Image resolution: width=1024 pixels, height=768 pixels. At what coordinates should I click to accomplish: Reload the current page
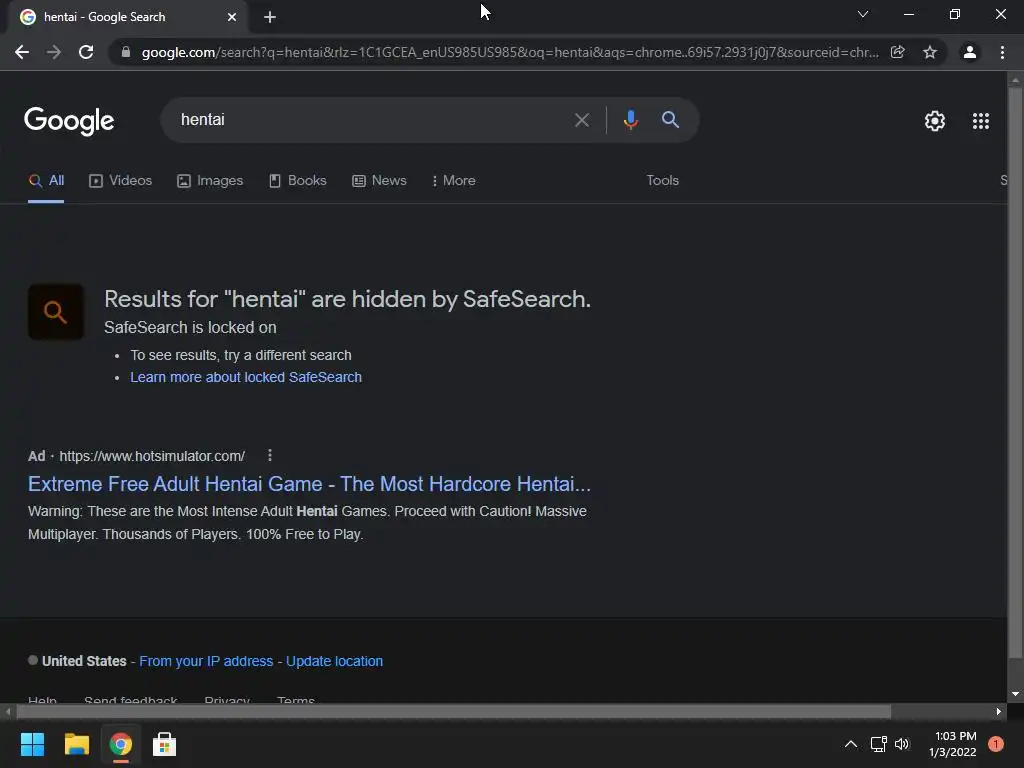point(86,52)
